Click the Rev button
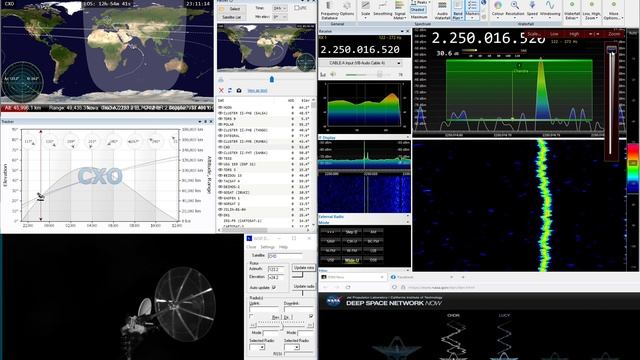Image resolution: width=640 pixels, height=360 pixels. click(276, 317)
